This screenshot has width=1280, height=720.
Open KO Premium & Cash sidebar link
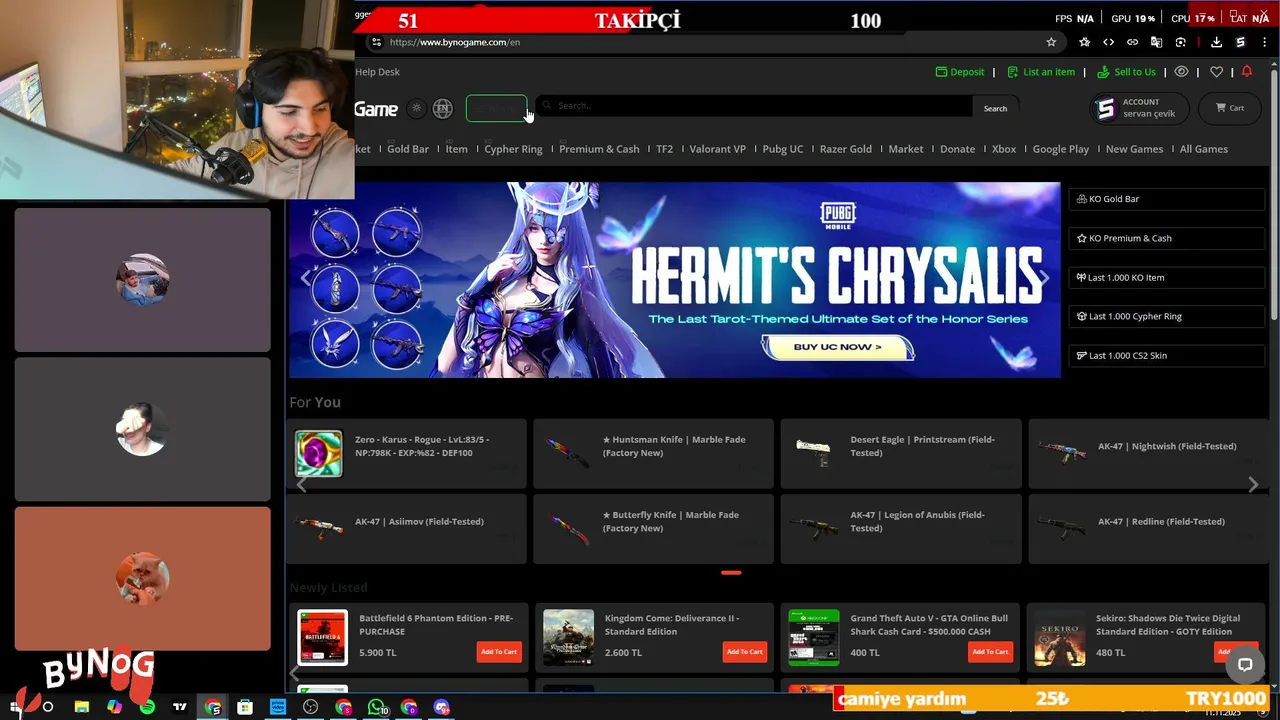tap(1166, 238)
